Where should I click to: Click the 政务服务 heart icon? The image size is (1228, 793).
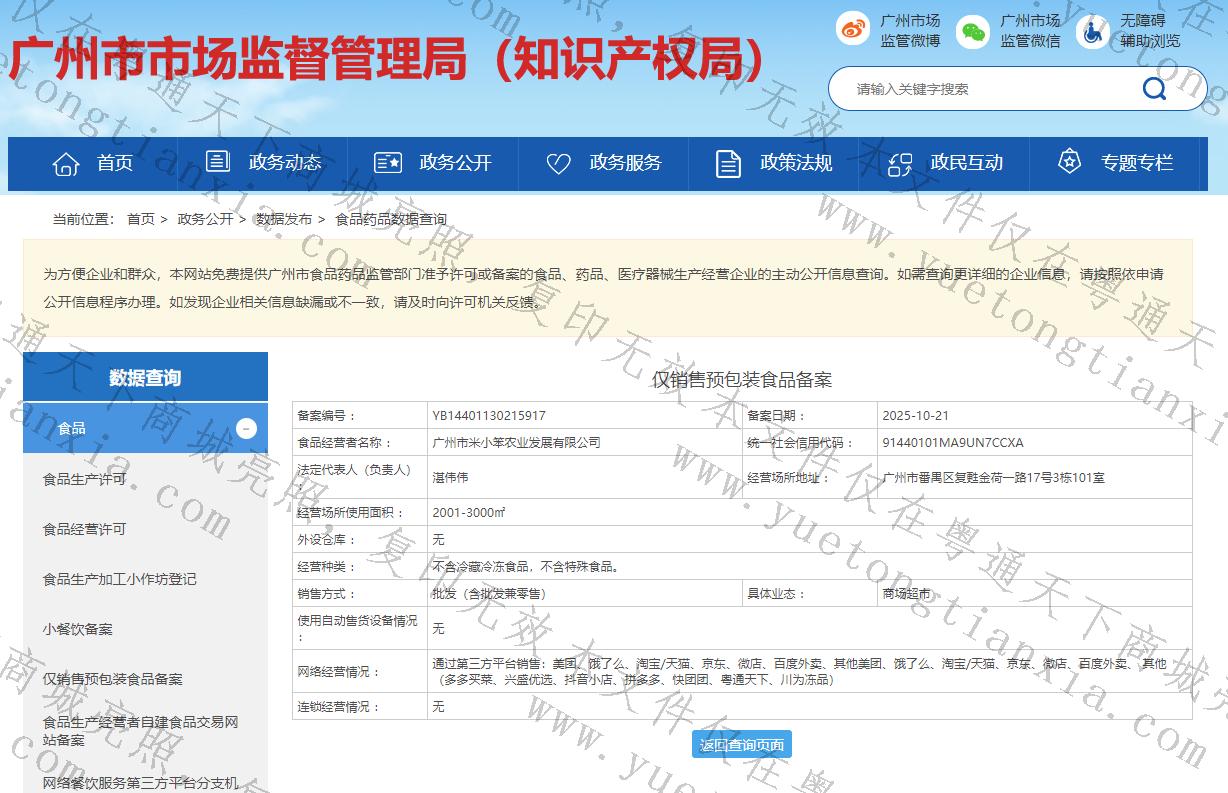[558, 163]
